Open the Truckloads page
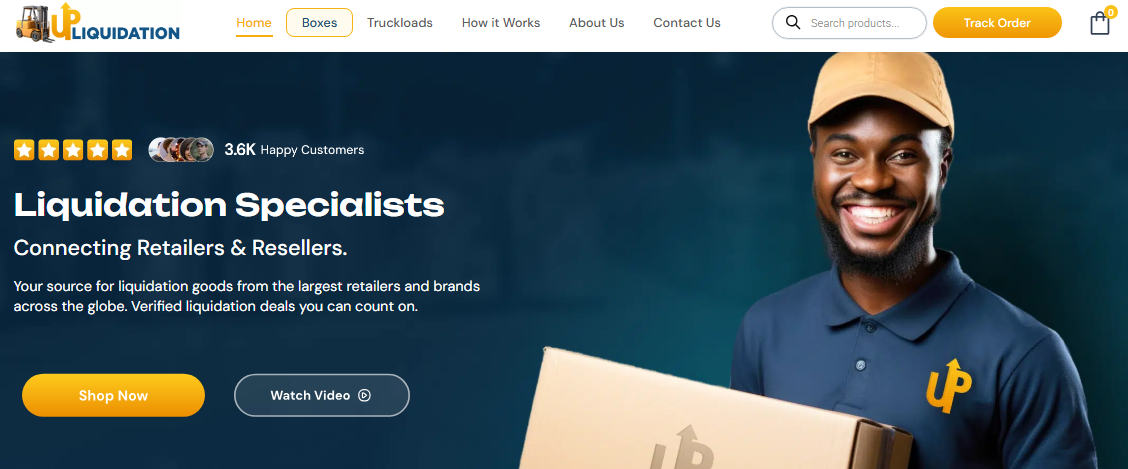The height and width of the screenshot is (469, 1128). tap(400, 22)
